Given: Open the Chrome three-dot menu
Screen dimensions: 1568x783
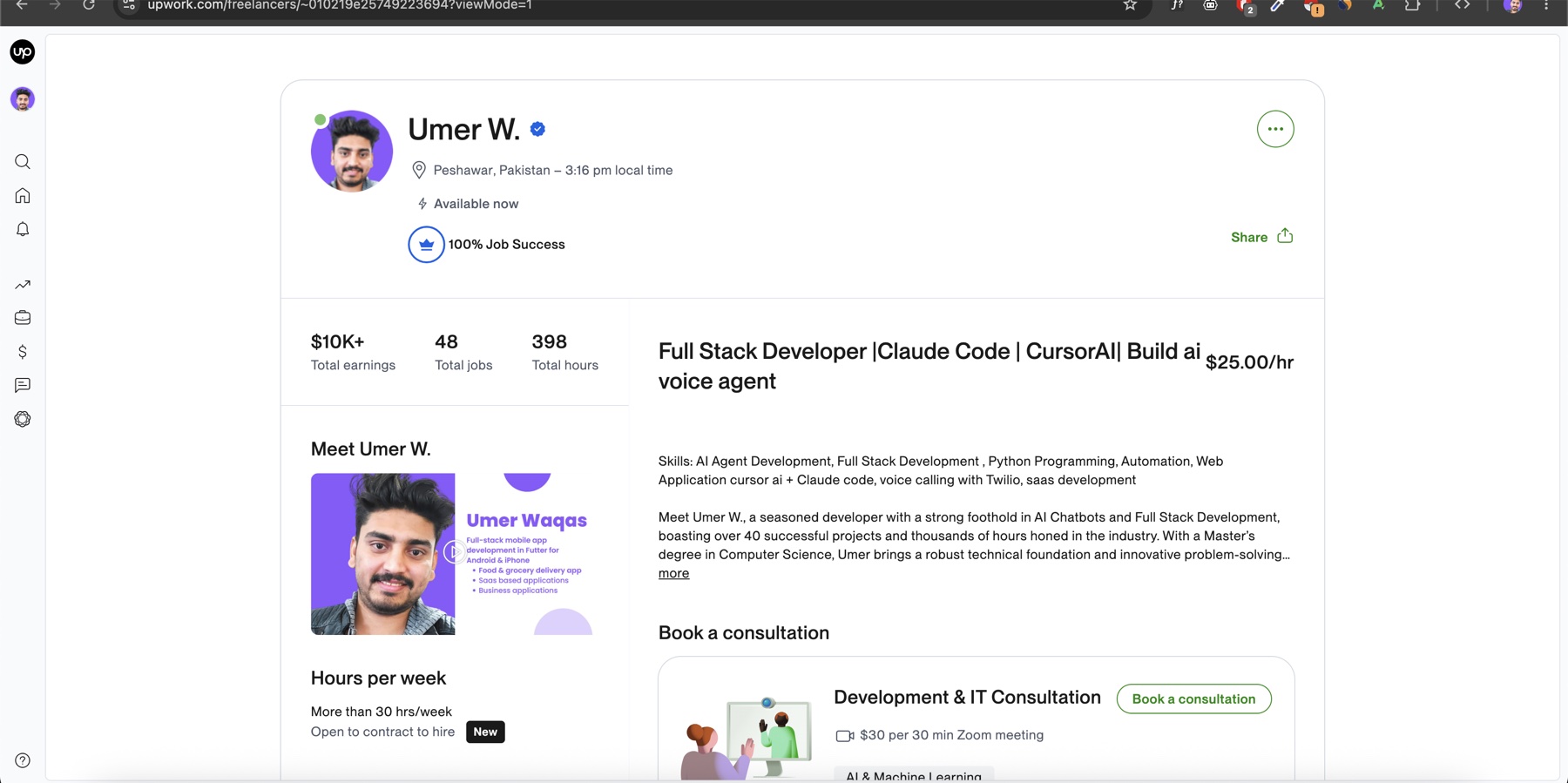Looking at the screenshot, I should click(x=1546, y=5).
